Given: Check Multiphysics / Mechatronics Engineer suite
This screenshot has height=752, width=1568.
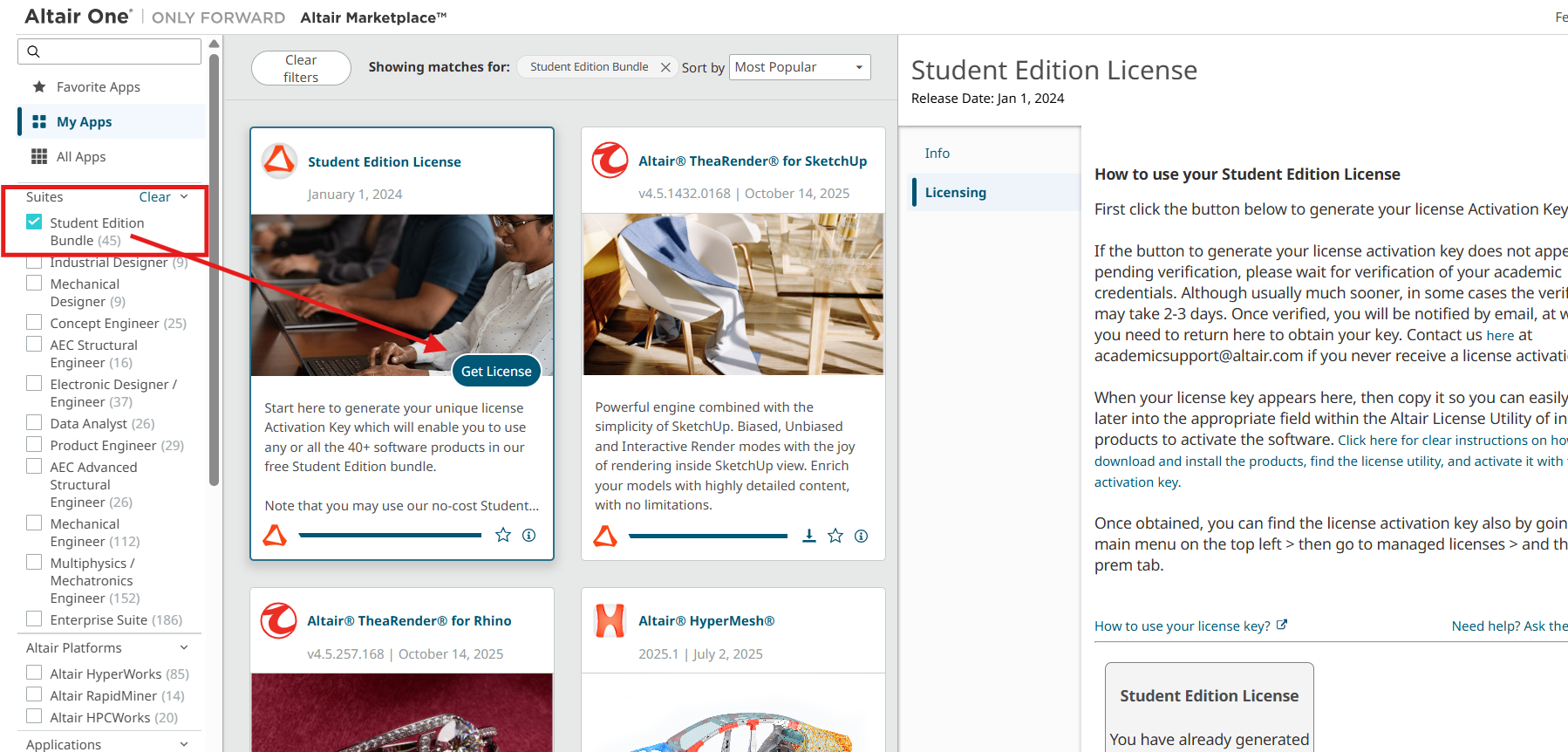Looking at the screenshot, I should coord(34,562).
